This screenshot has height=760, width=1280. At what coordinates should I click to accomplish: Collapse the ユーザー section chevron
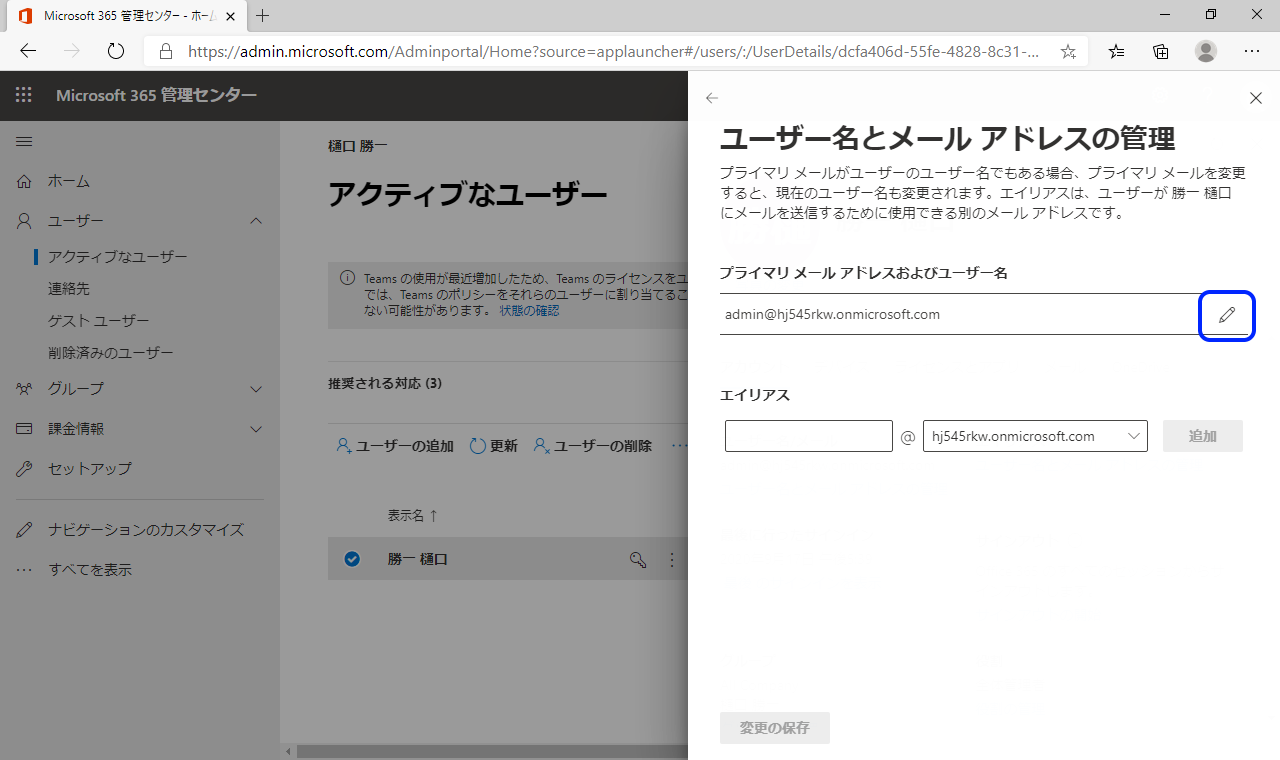(x=256, y=221)
